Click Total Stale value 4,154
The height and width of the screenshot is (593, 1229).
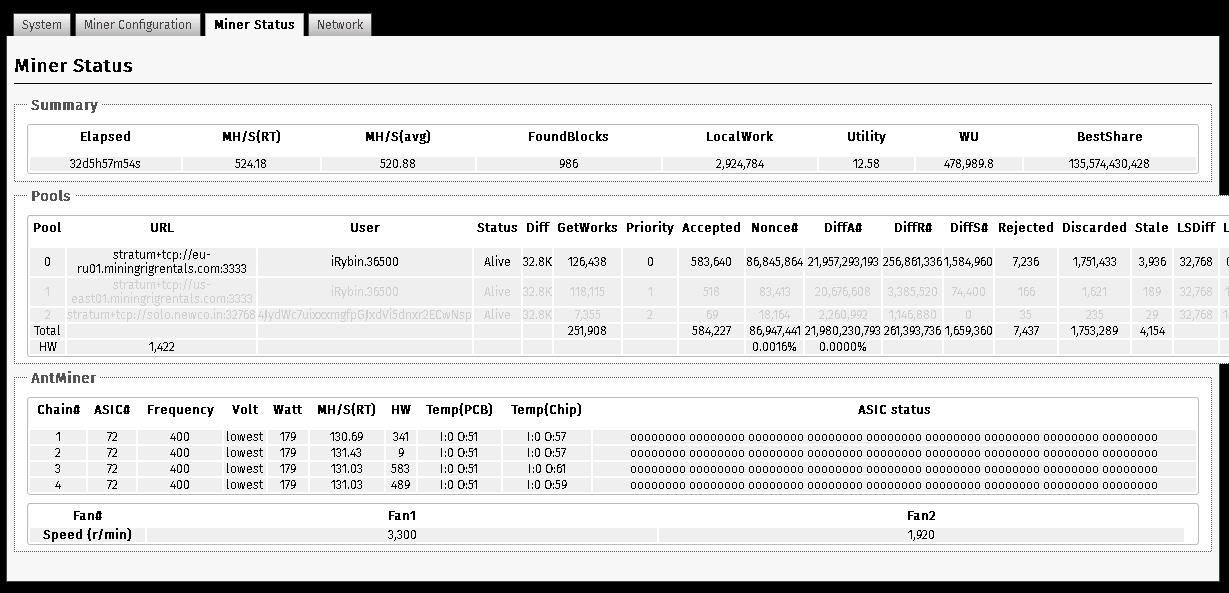pyautogui.click(x=1151, y=331)
